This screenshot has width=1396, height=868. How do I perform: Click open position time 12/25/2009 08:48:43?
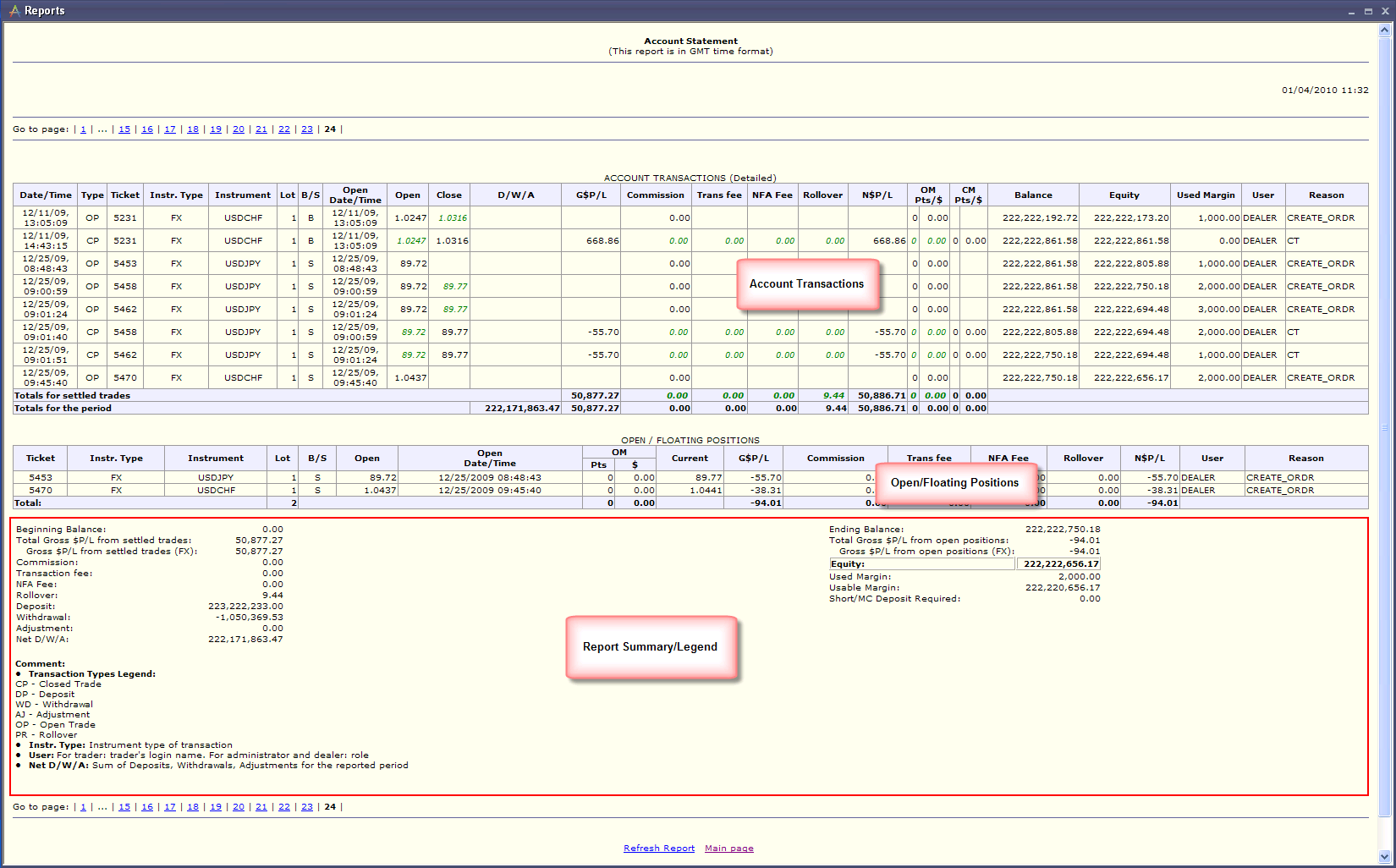[490, 478]
